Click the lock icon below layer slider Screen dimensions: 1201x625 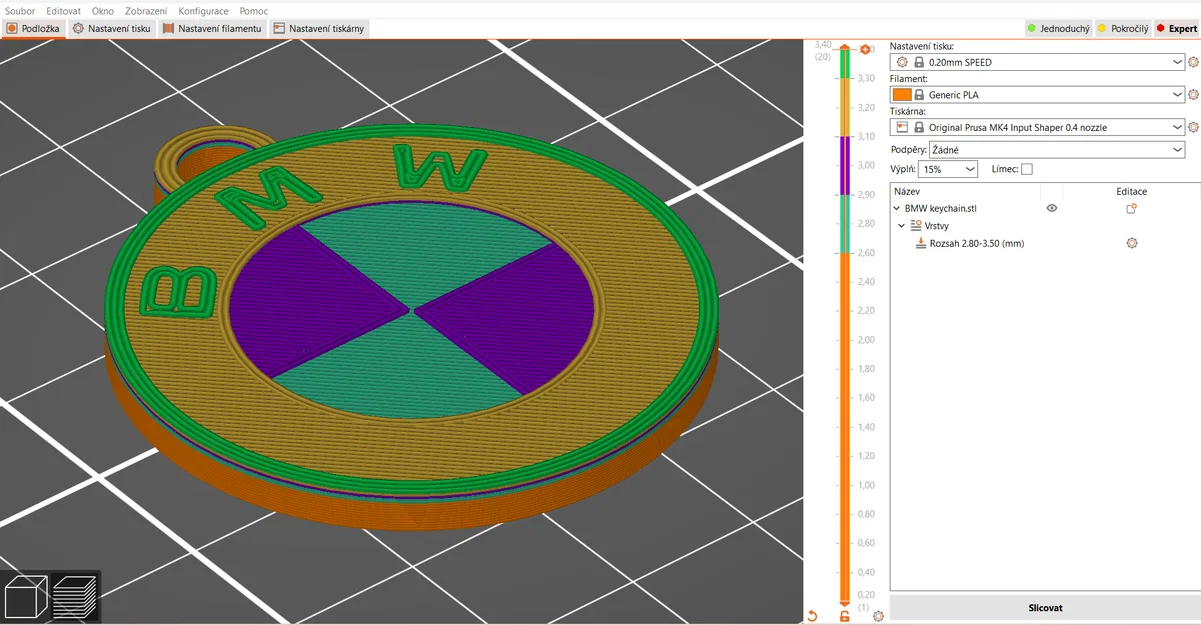[845, 616]
